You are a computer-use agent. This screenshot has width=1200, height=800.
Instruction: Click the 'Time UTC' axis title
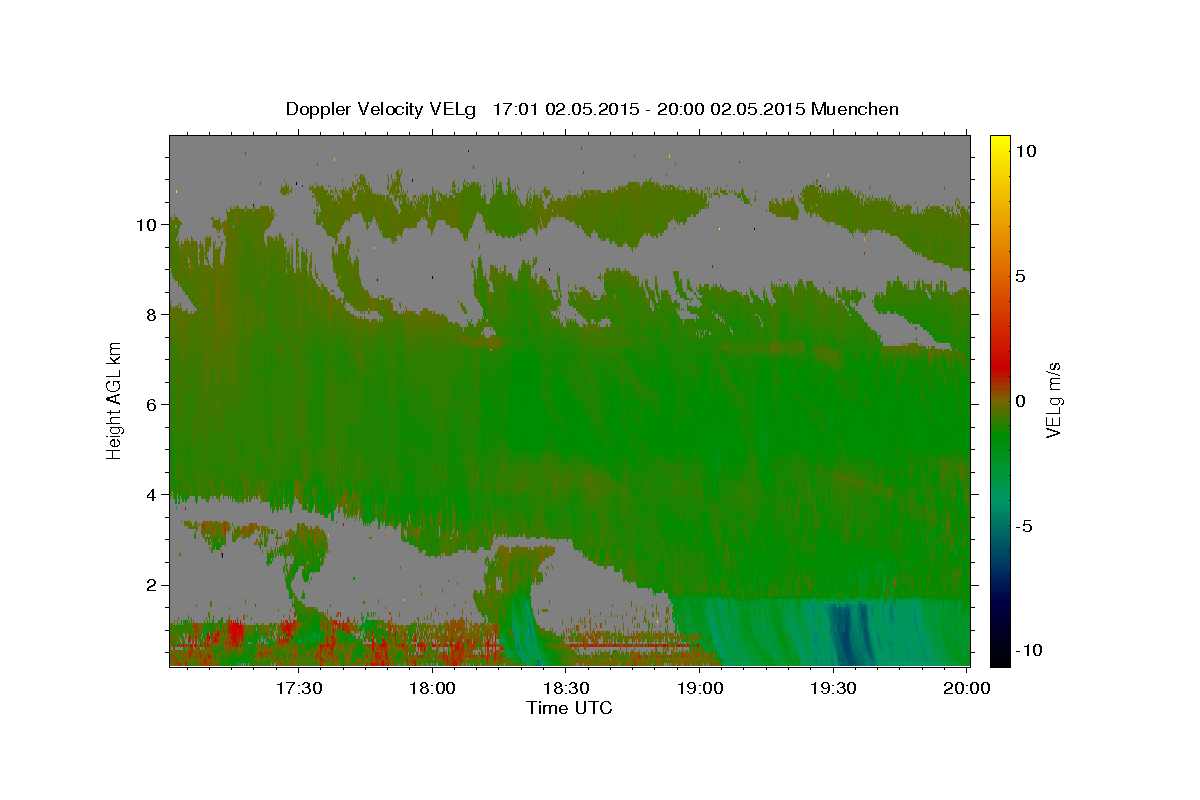pos(569,708)
